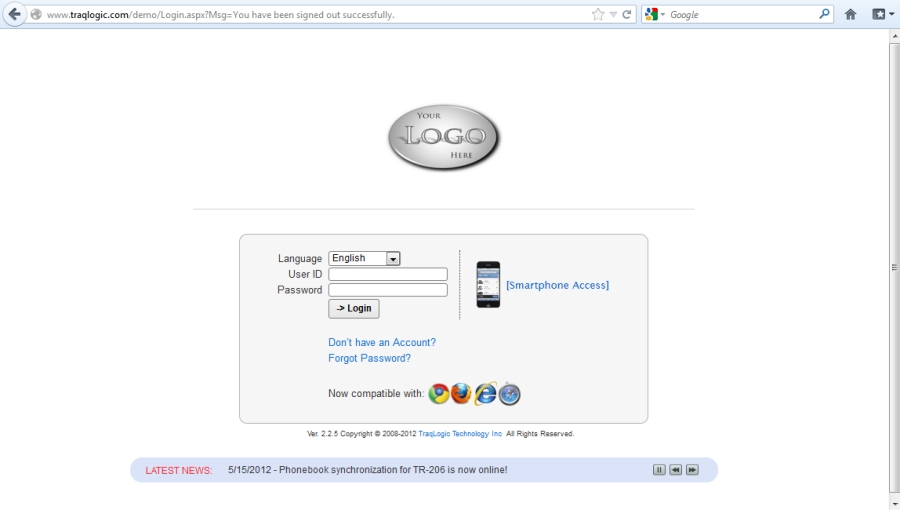Focus the User ID text field
This screenshot has height=510, width=900.
(x=388, y=274)
